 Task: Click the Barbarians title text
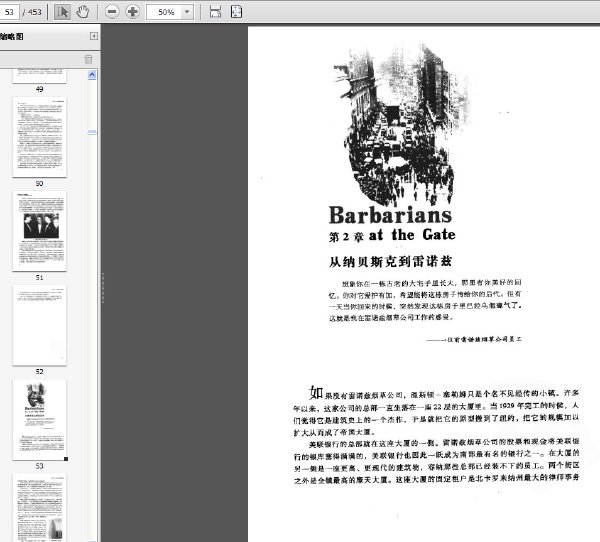(x=390, y=215)
